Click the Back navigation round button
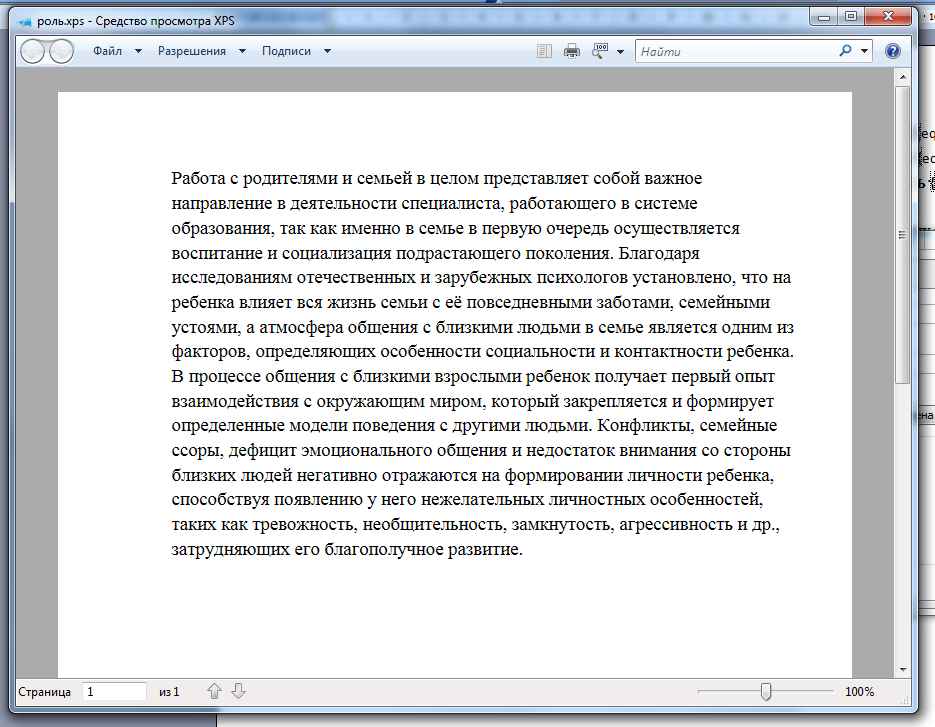Image resolution: width=935 pixels, height=727 pixels. coord(33,51)
